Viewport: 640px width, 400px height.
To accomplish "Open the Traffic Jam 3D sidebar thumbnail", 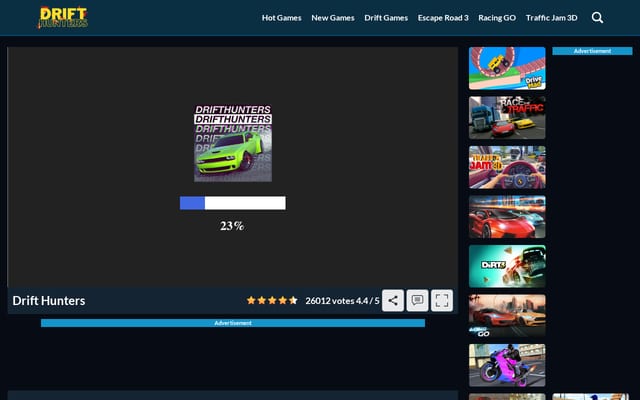I will click(x=507, y=167).
